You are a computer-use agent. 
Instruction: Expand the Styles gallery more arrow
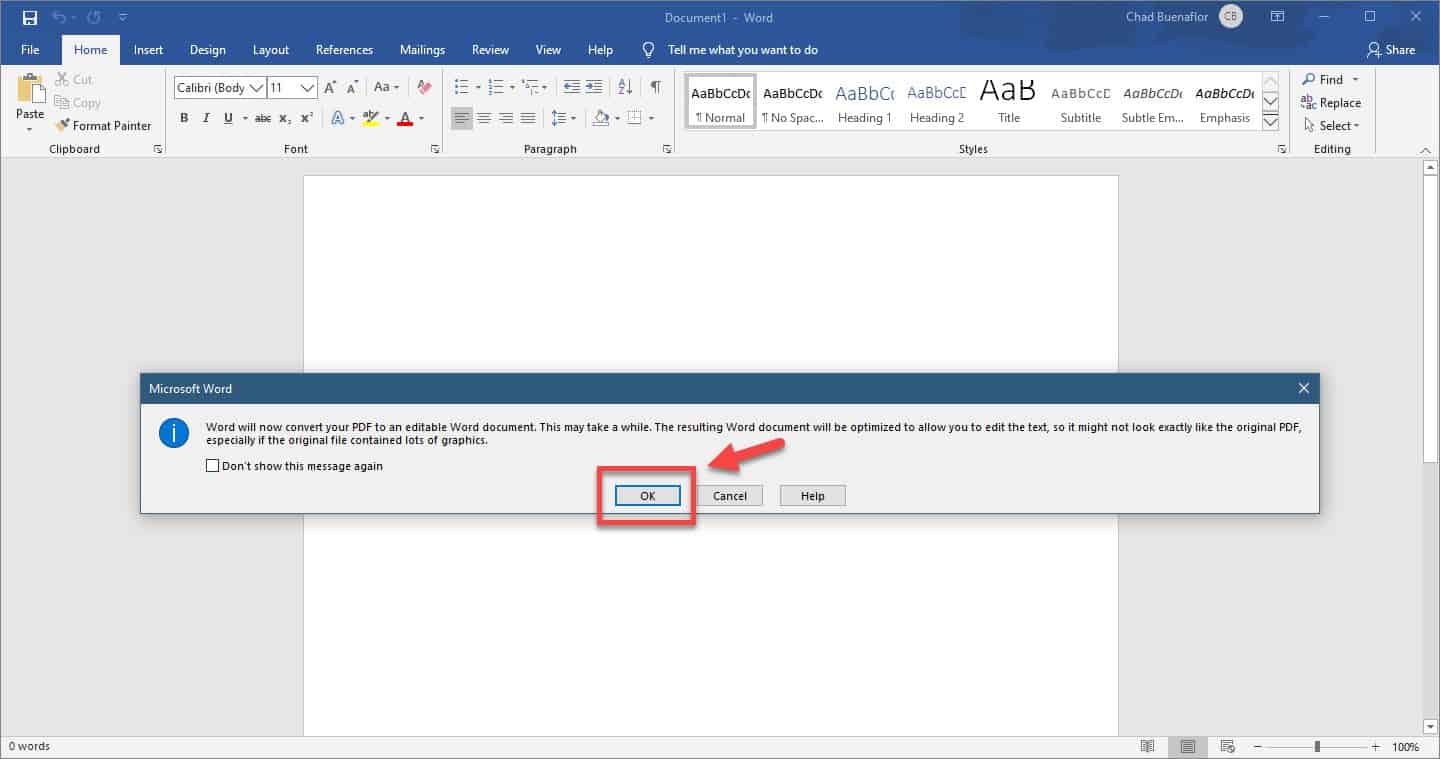[x=1271, y=122]
